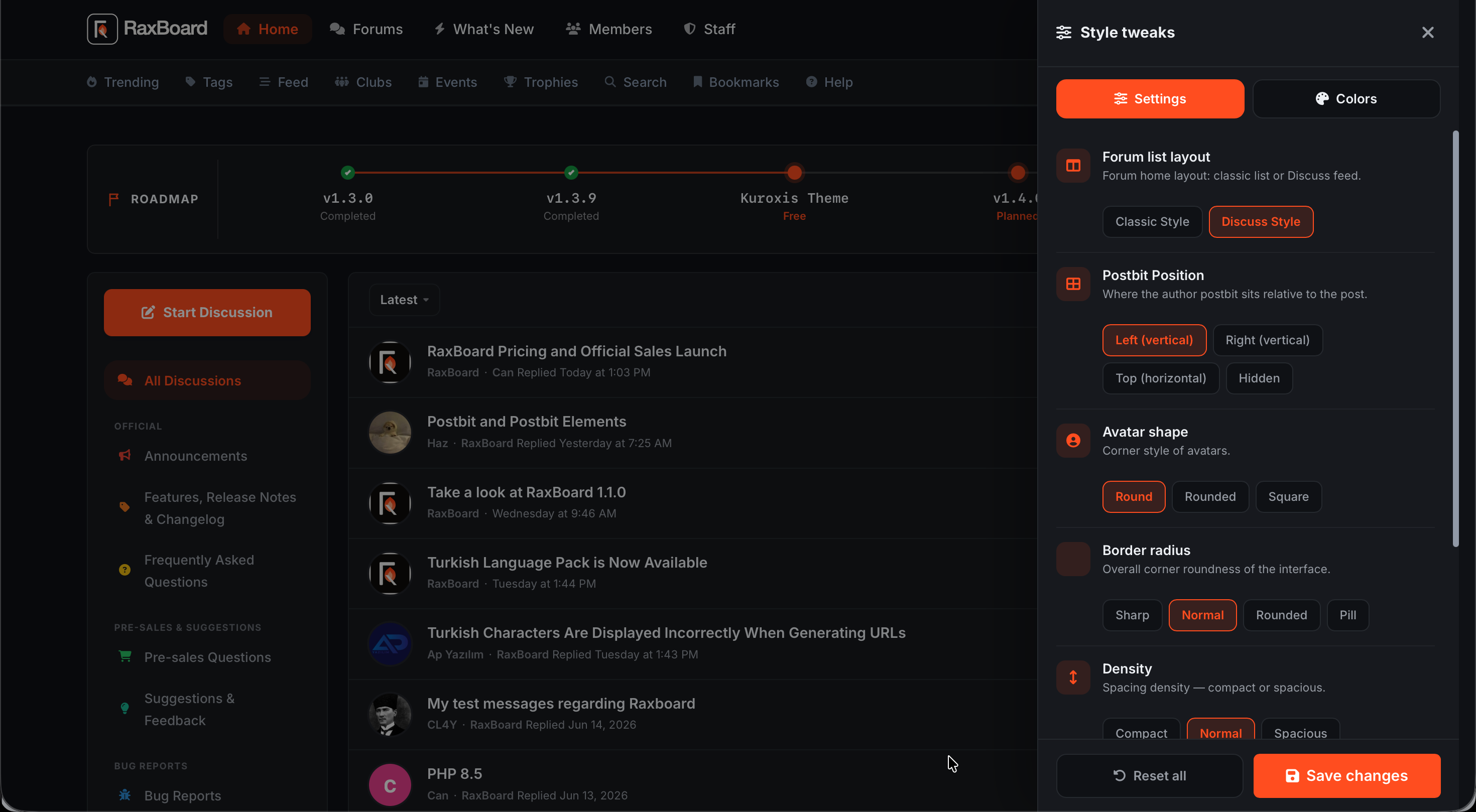The height and width of the screenshot is (812, 1476).
Task: Open the Feed link
Action: (x=284, y=82)
